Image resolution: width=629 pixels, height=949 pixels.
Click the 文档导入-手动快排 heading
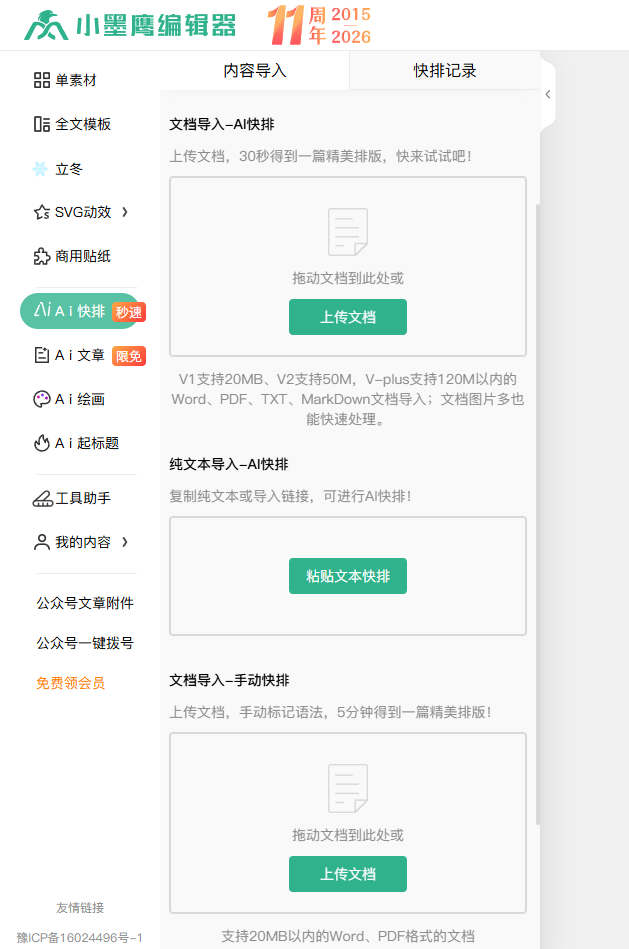coord(229,680)
